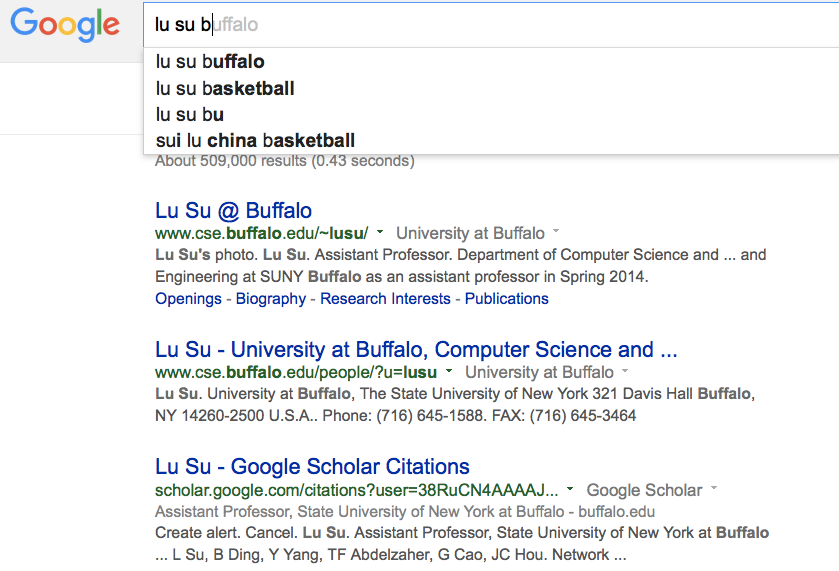Pick the "lu su bu" suggestion
This screenshot has width=839, height=571.
click(190, 114)
